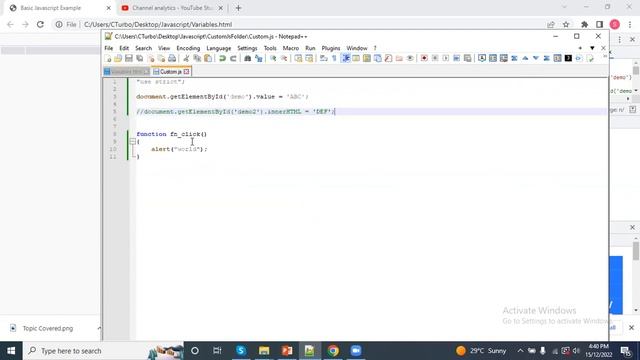Open Skype from the taskbar
The height and width of the screenshot is (360, 640).
[241, 351]
